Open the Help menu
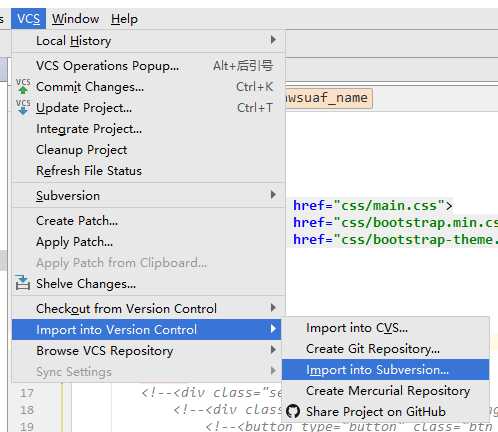The image size is (498, 432). coord(124,19)
